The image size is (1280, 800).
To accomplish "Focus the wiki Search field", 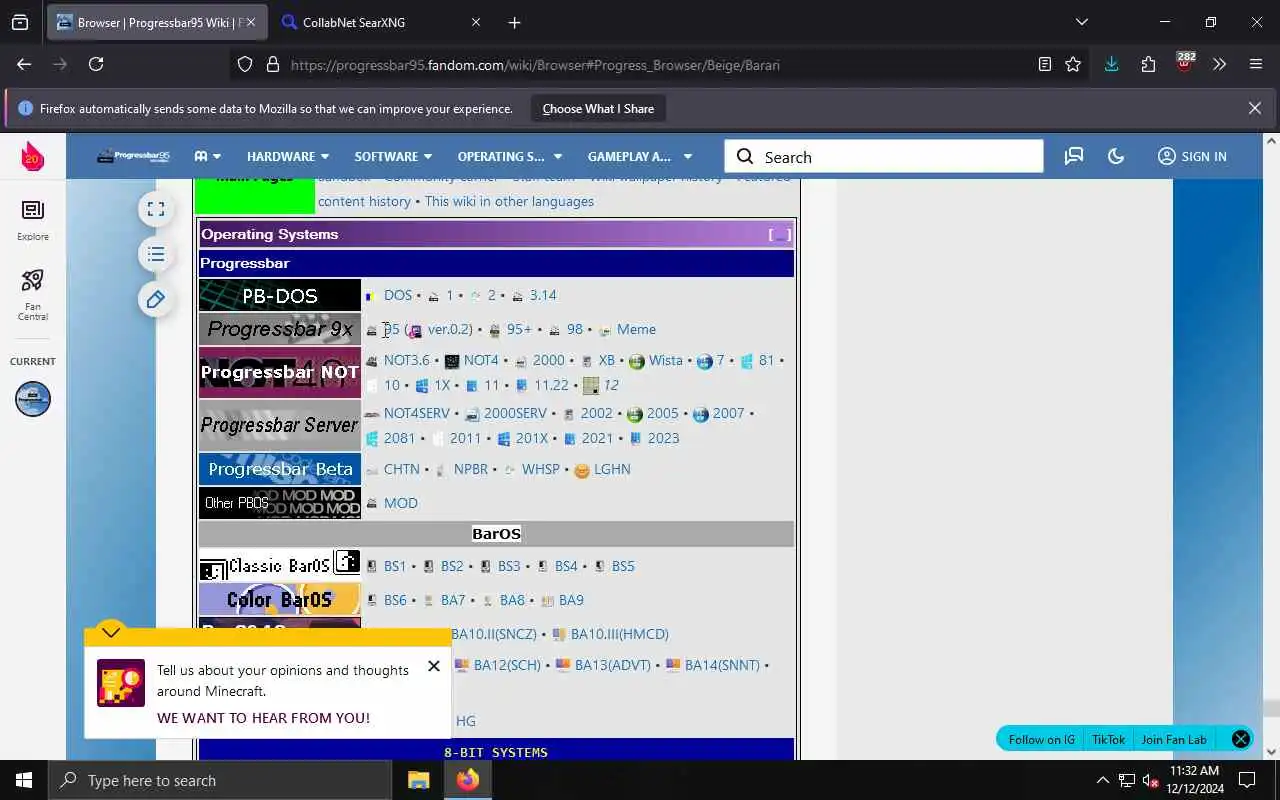I will tap(884, 156).
